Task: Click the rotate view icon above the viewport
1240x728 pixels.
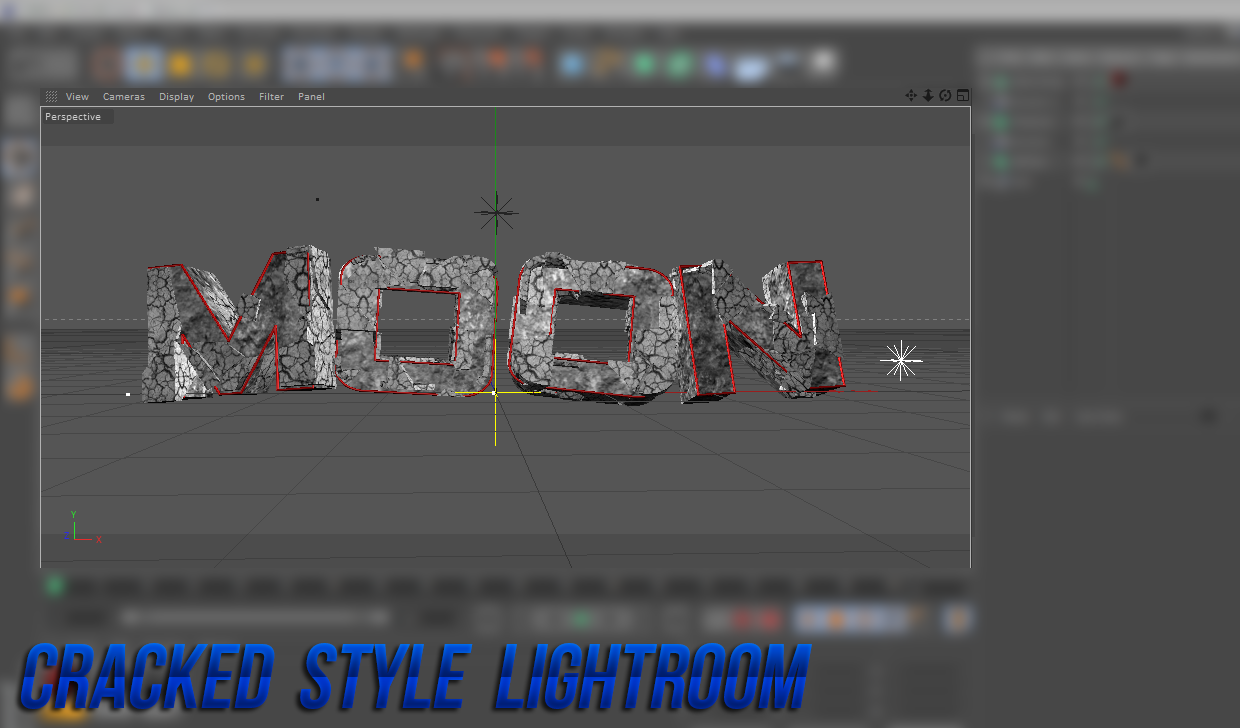Action: tap(945, 95)
